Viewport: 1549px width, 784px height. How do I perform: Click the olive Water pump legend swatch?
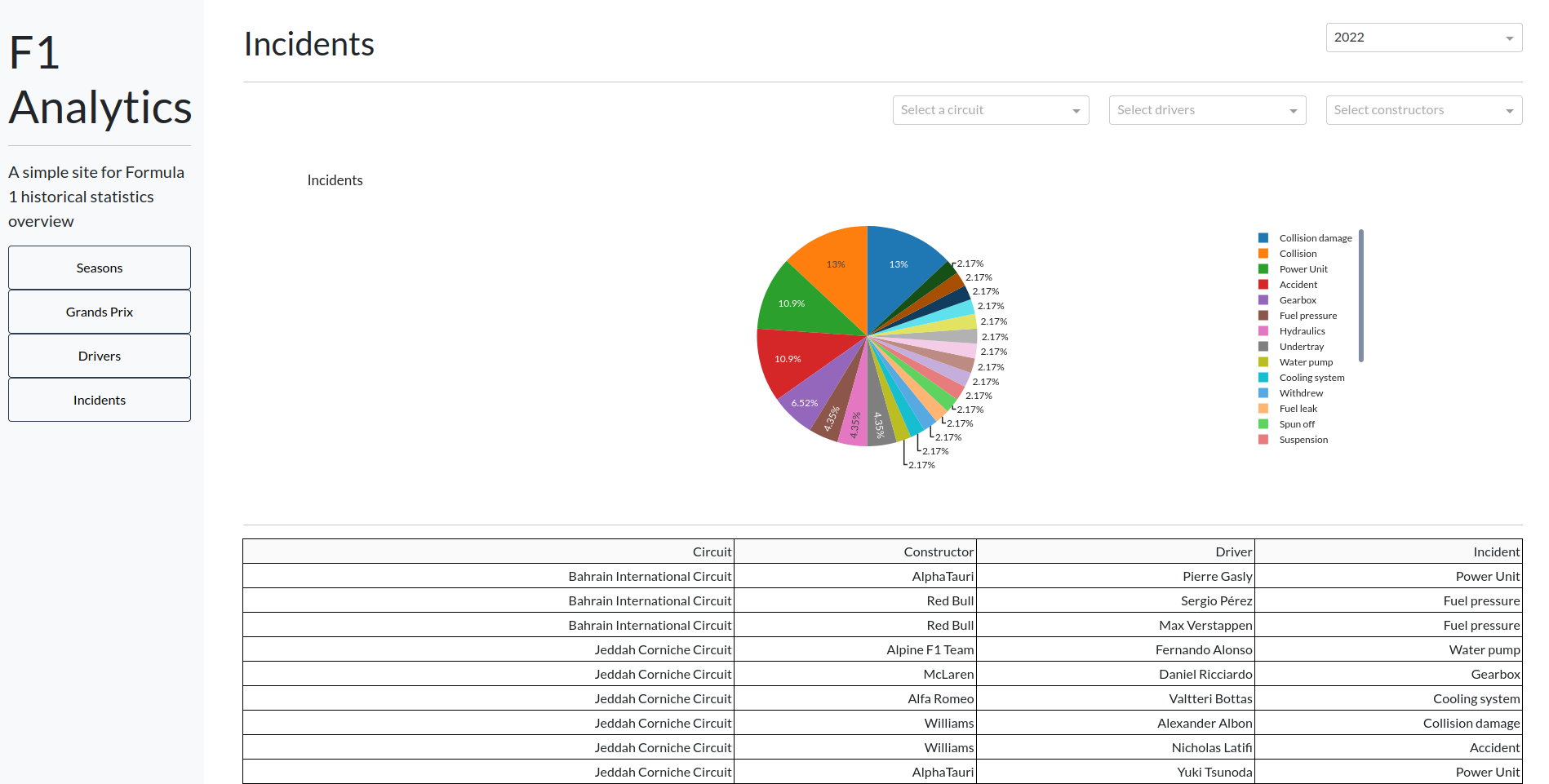(1263, 362)
